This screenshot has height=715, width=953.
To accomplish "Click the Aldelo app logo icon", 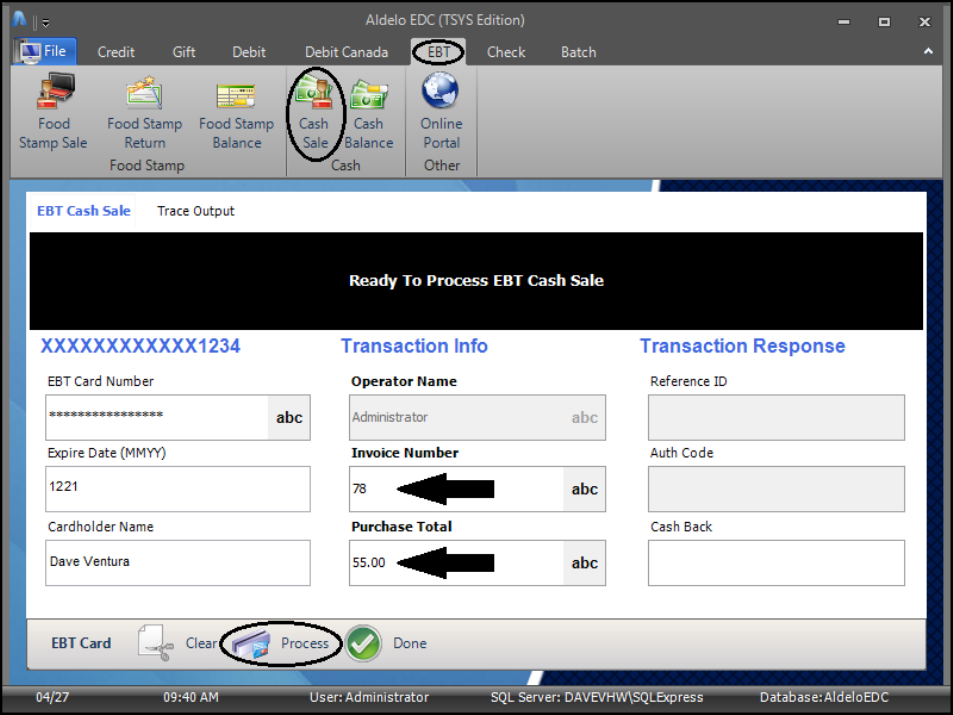I will click(19, 20).
